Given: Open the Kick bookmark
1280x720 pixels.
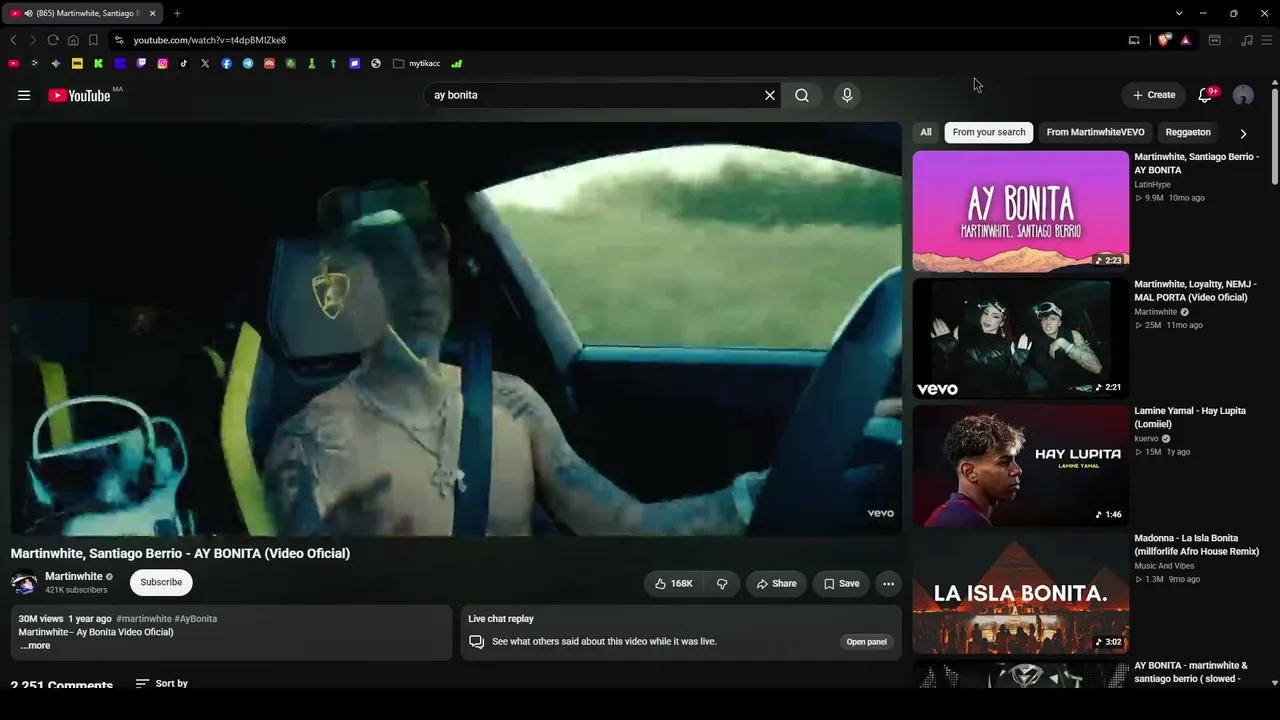Looking at the screenshot, I should coord(98,63).
